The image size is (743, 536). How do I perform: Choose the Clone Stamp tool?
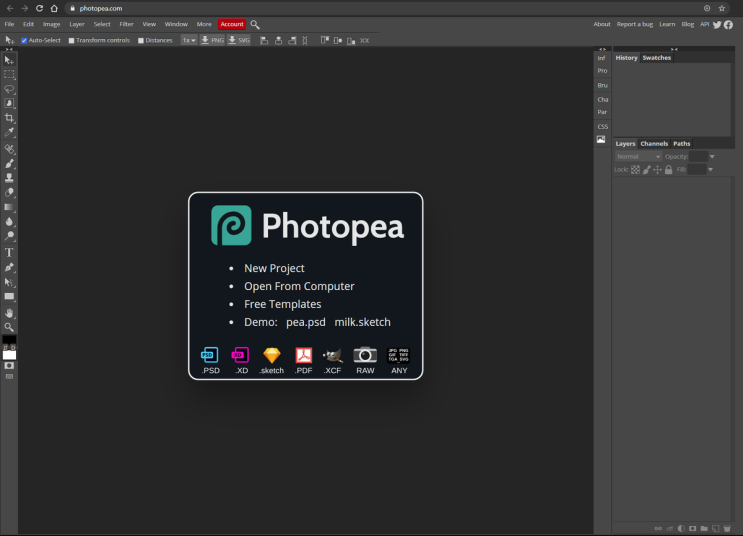point(9,178)
